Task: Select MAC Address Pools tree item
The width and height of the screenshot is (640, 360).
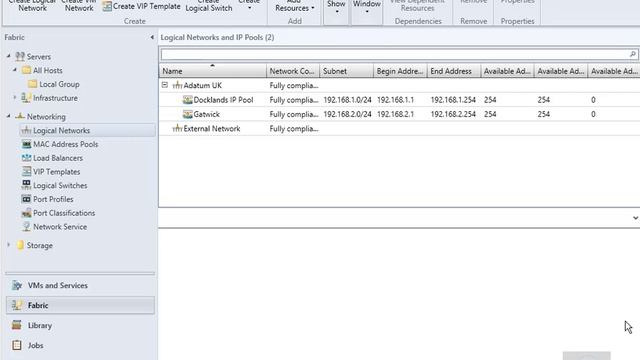Action: 65,144
